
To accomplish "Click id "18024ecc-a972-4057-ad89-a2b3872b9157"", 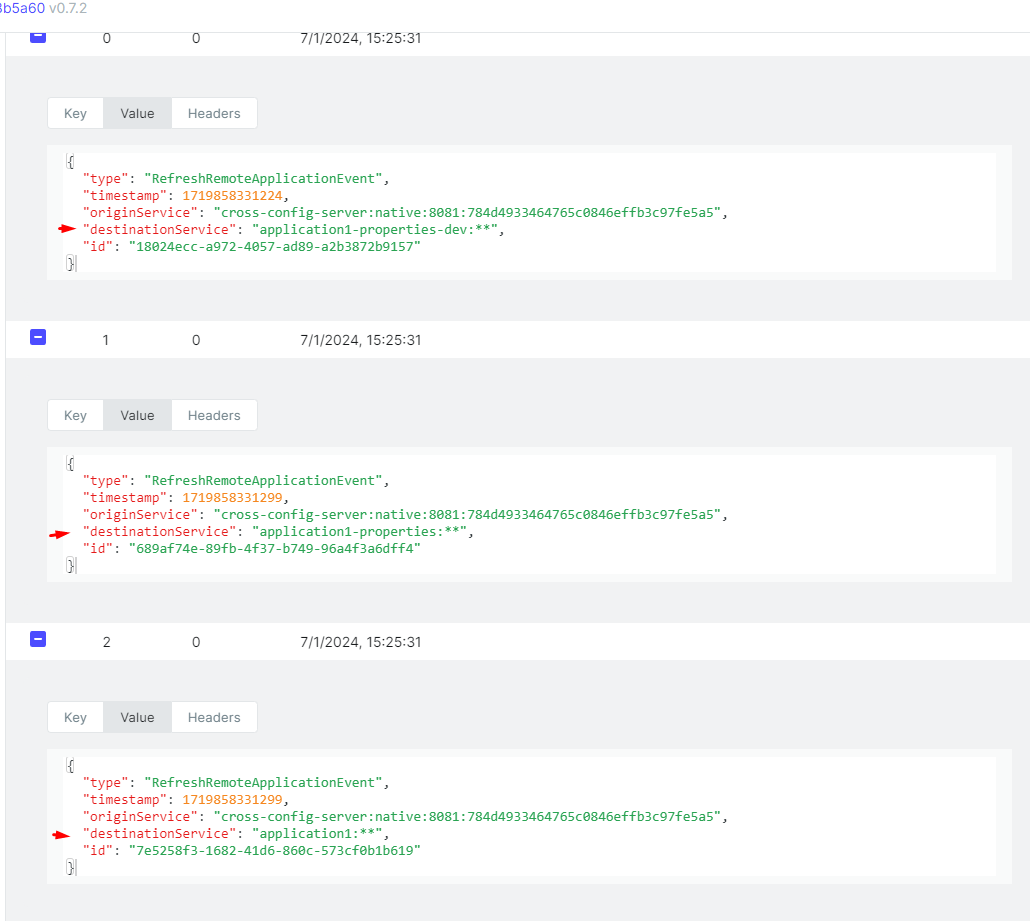I will [275, 247].
